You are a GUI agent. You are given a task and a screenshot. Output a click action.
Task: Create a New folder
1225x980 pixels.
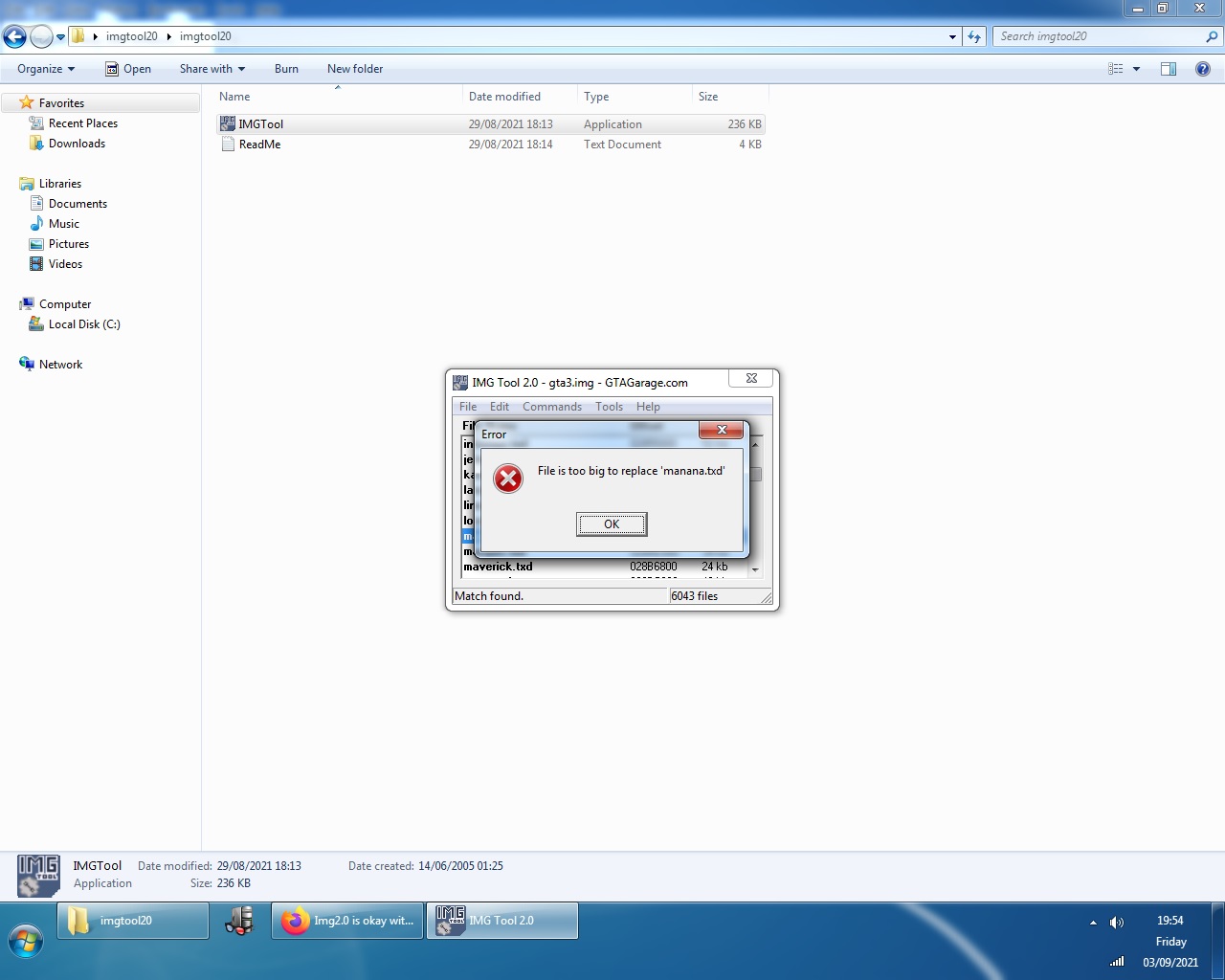[355, 69]
